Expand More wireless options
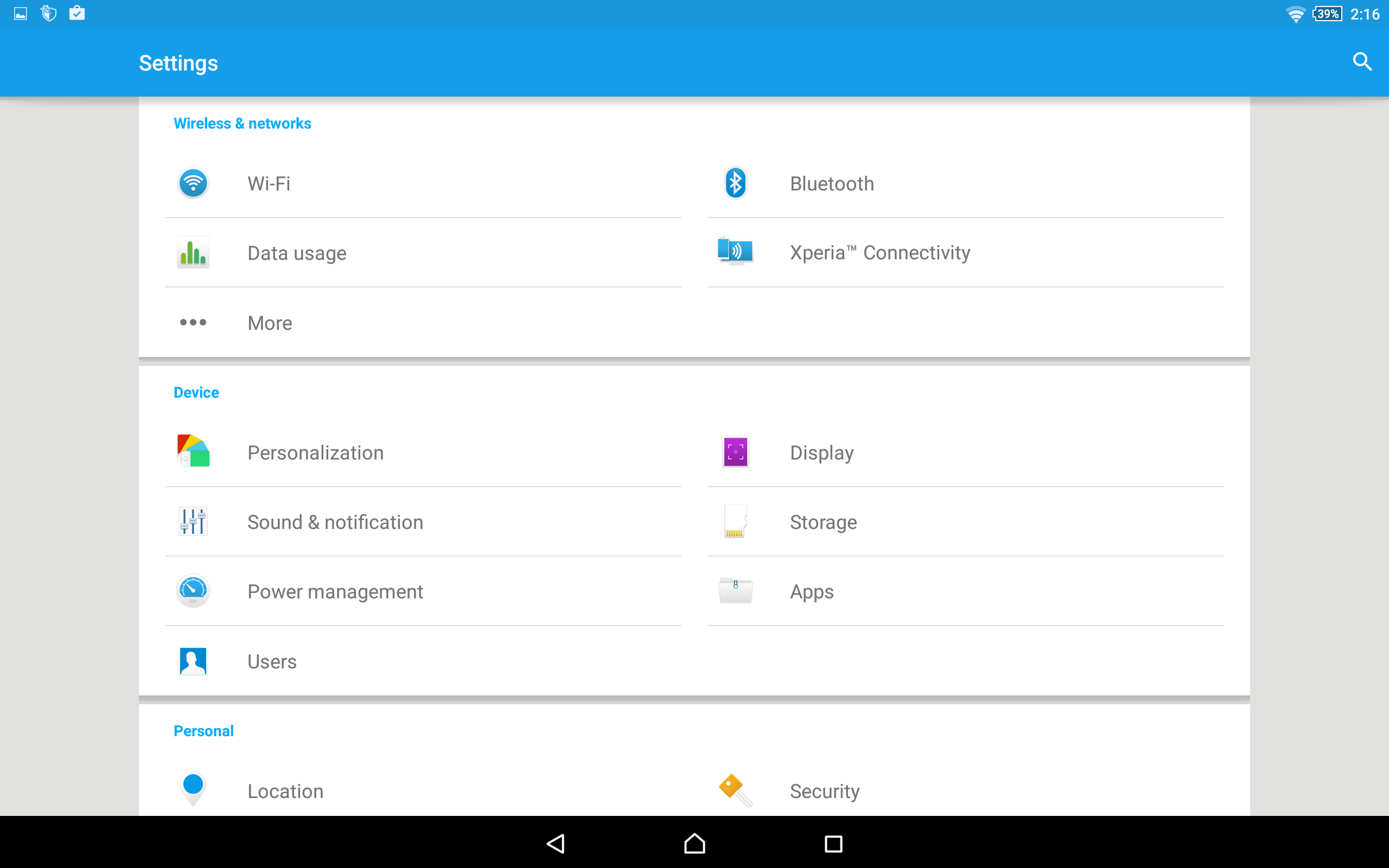The image size is (1389, 868). [x=270, y=323]
